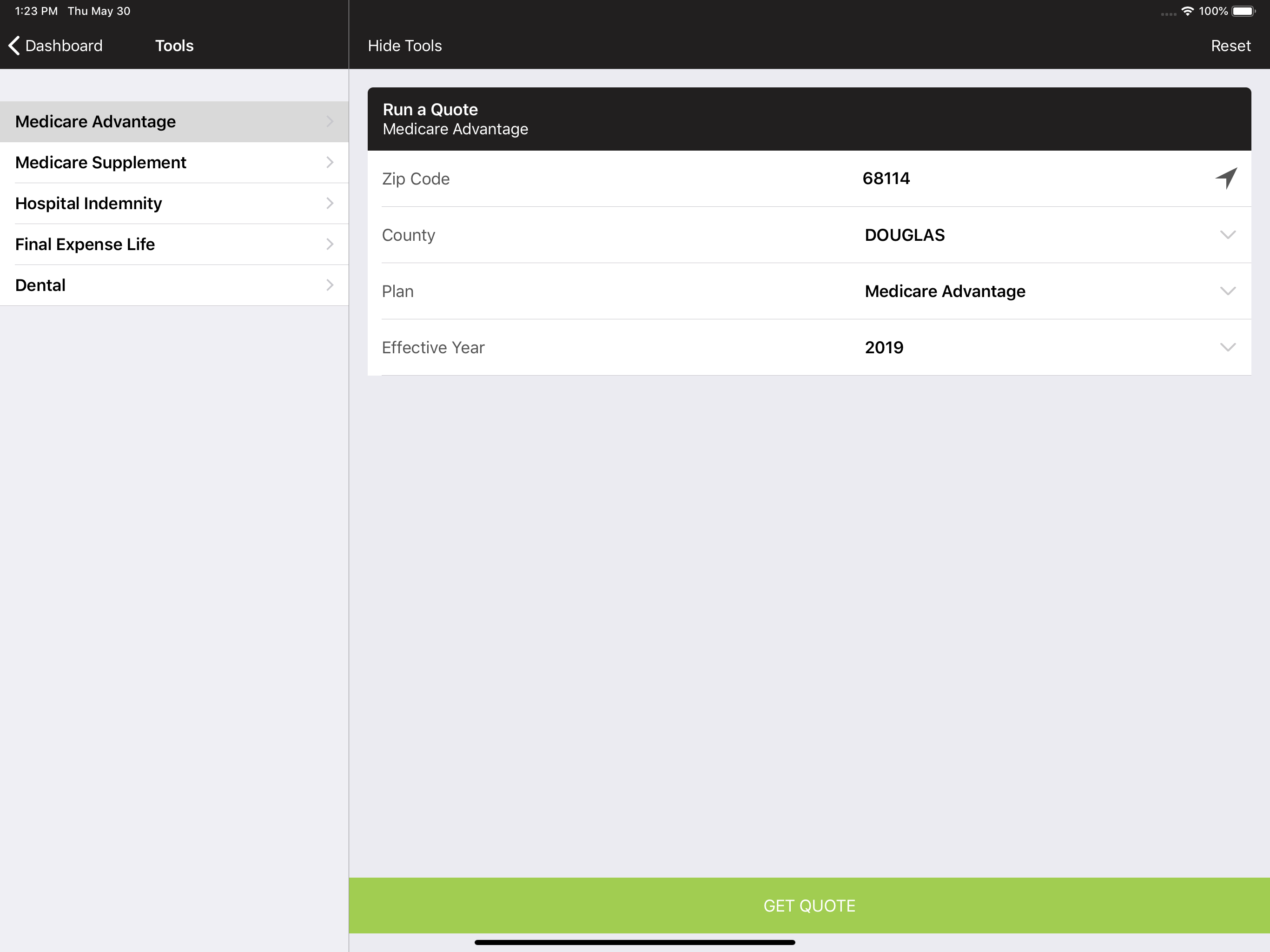The width and height of the screenshot is (1270, 952).
Task: Select Hospital Indemnity in Tools list
Action: coord(174,203)
